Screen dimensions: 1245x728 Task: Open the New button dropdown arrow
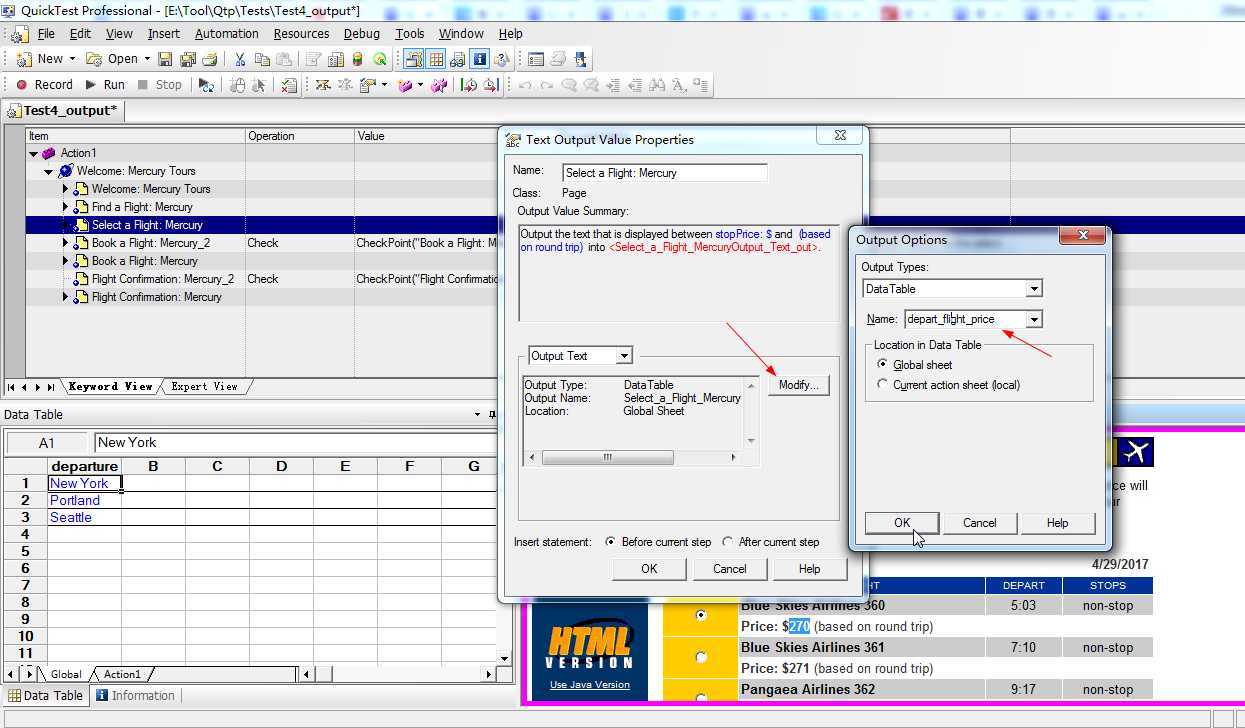(x=71, y=59)
